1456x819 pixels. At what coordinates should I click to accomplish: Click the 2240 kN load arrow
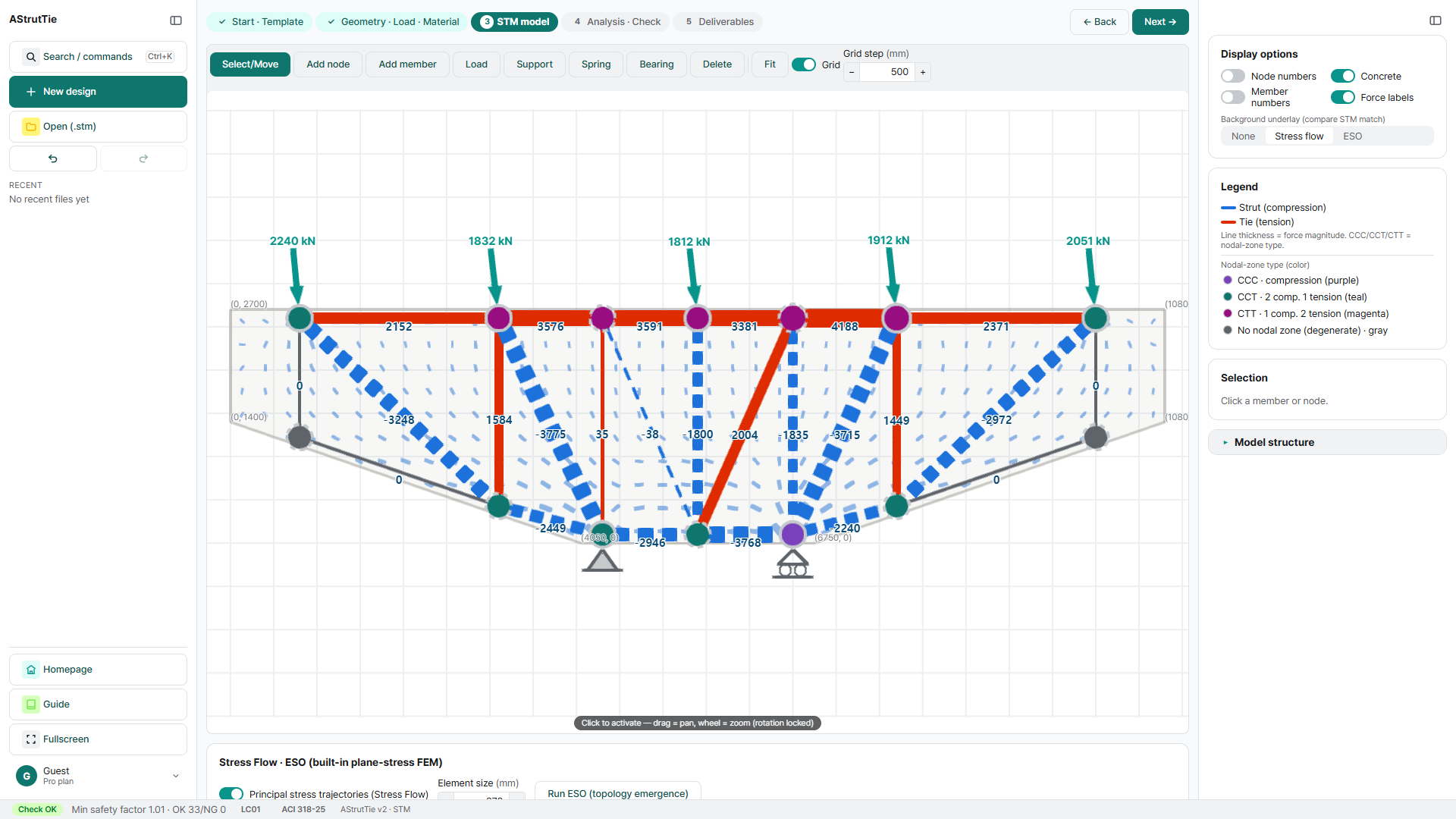click(x=295, y=276)
